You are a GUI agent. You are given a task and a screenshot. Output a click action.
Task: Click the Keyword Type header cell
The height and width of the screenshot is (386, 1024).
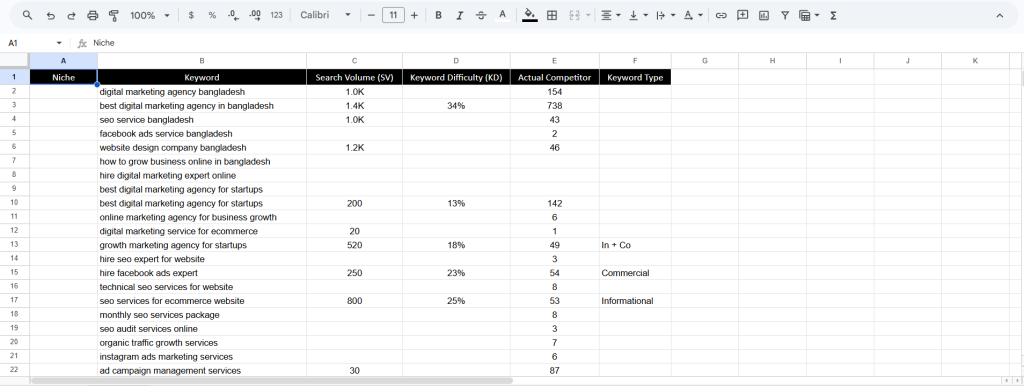[x=635, y=77]
